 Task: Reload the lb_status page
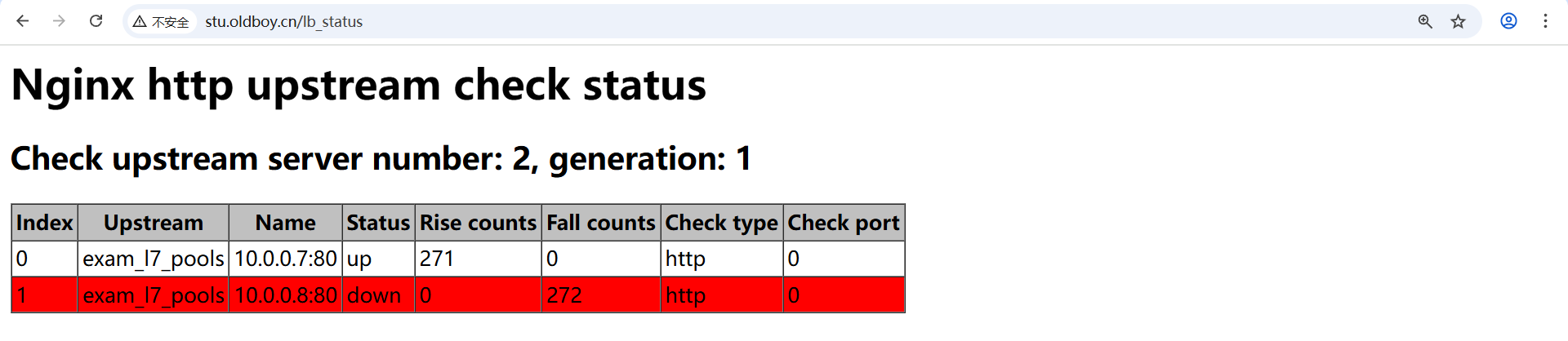click(x=96, y=21)
